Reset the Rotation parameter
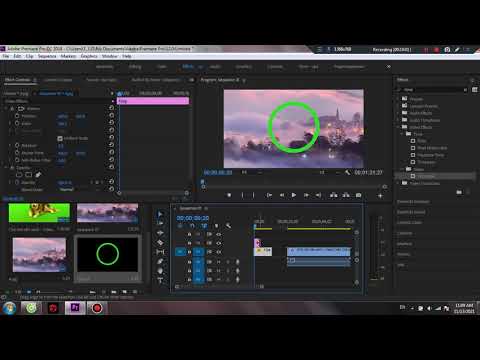The height and width of the screenshot is (360, 480). coord(111,145)
